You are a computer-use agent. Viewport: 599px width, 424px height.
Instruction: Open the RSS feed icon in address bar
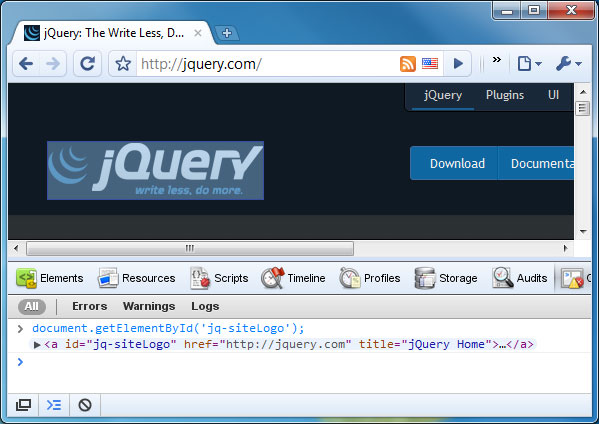click(408, 64)
